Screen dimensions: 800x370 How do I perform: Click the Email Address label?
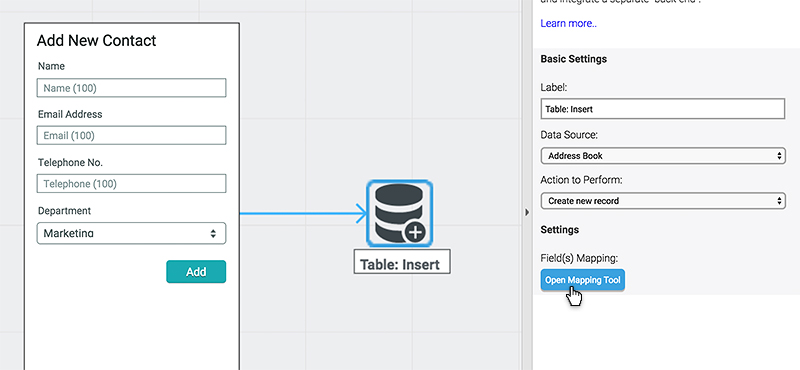70,114
